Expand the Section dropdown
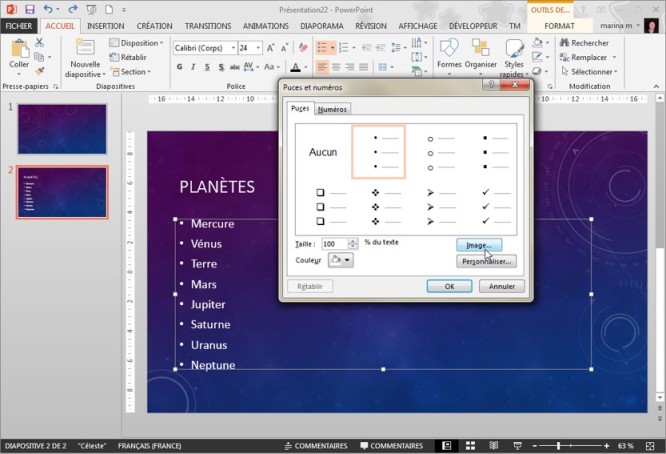 click(x=133, y=72)
